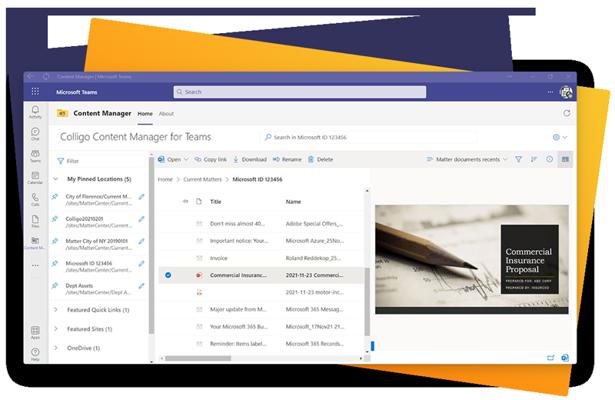Open Calls in the Teams sidebar
The width and height of the screenshot is (615, 400).
(35, 201)
